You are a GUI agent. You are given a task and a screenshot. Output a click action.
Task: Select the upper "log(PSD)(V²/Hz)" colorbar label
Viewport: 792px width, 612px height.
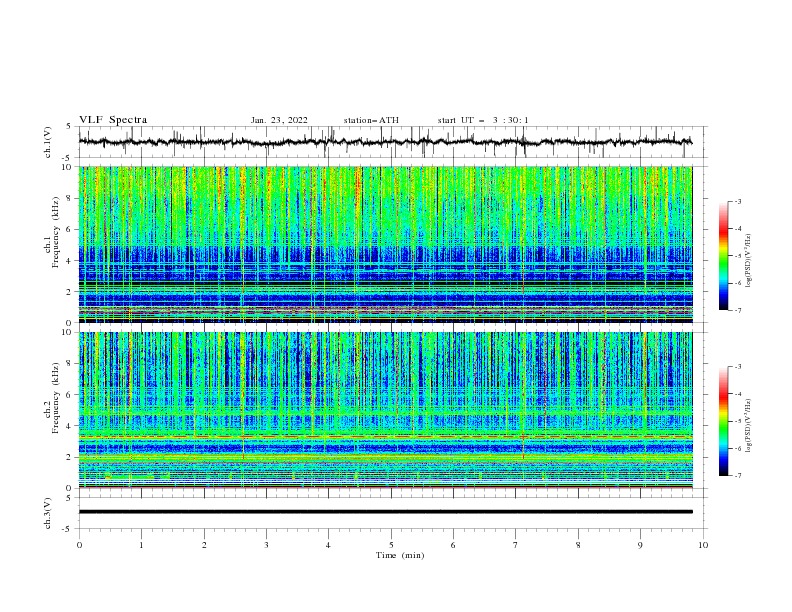[x=748, y=260]
